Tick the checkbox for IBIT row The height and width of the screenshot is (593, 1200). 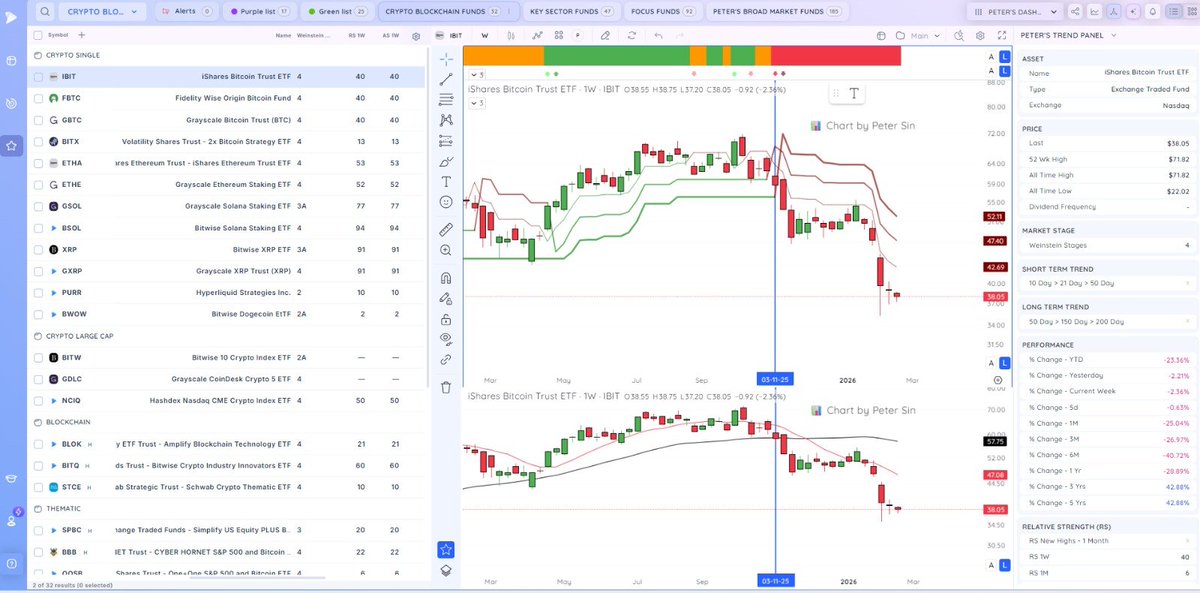click(38, 76)
